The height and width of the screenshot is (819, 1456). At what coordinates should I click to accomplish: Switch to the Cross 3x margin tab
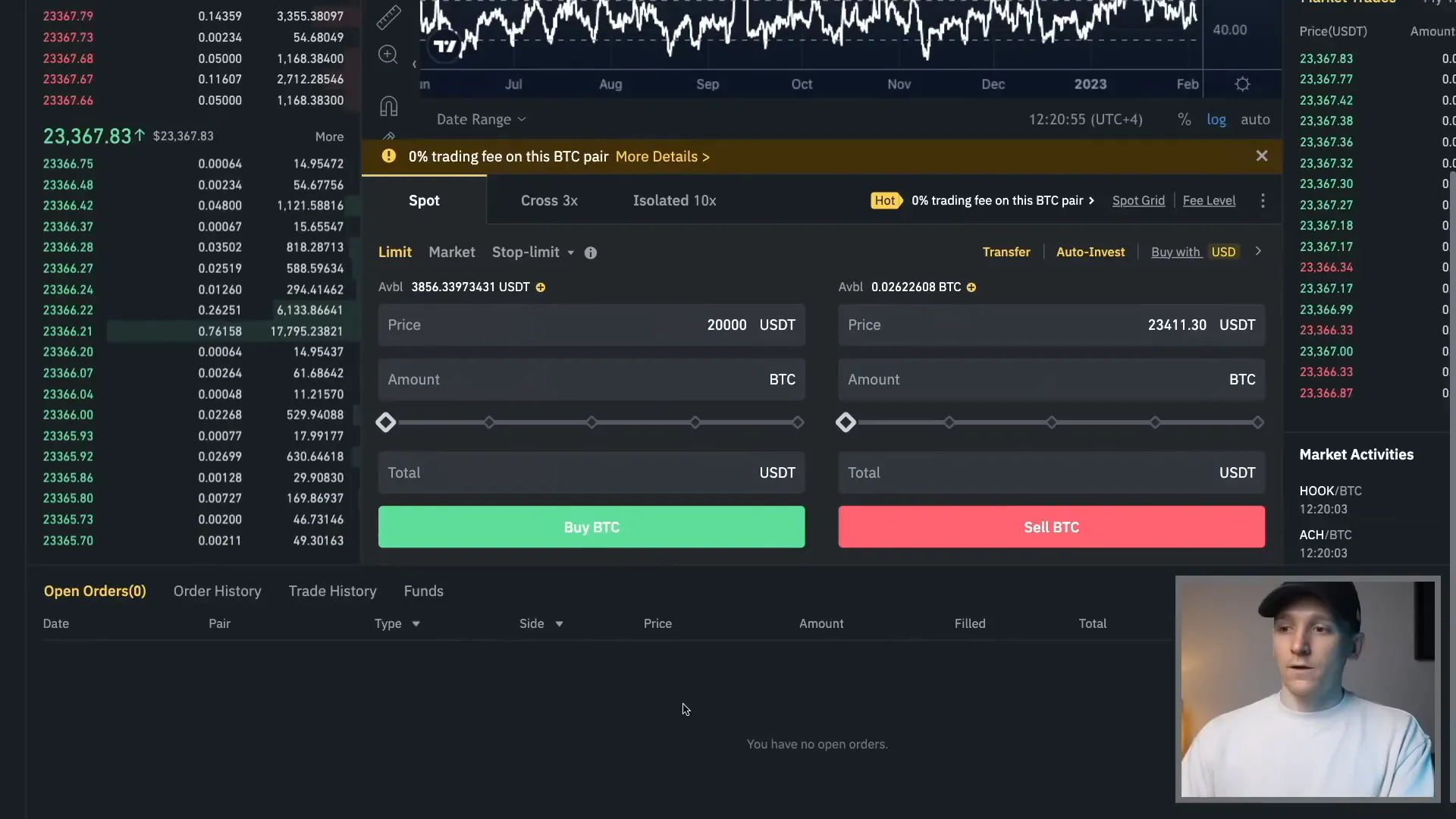[x=549, y=200]
